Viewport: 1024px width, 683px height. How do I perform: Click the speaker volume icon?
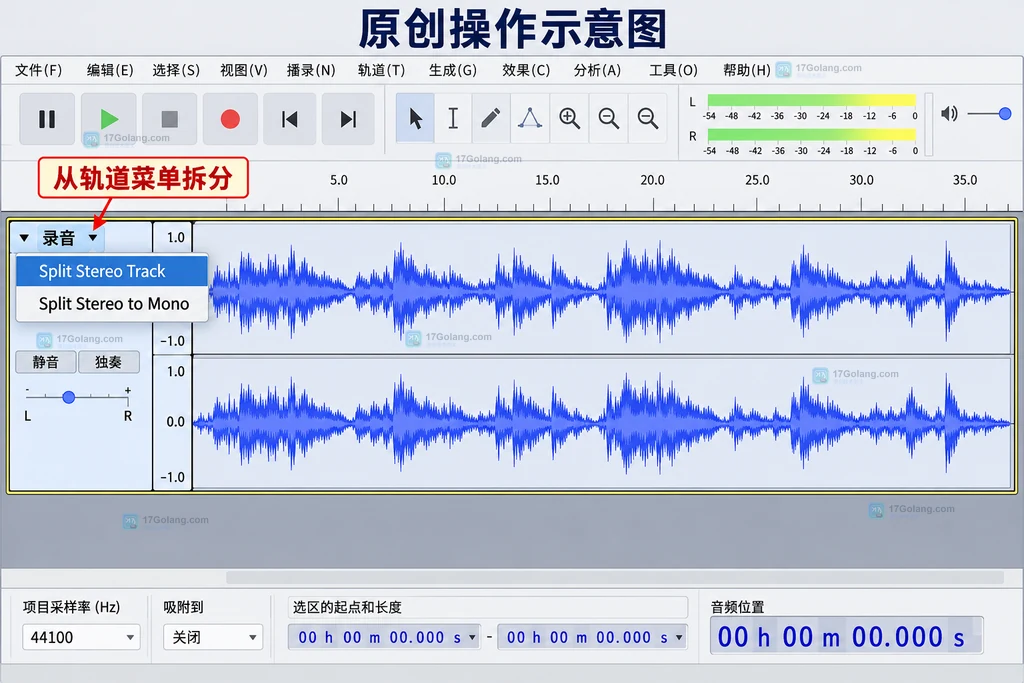[x=949, y=114]
